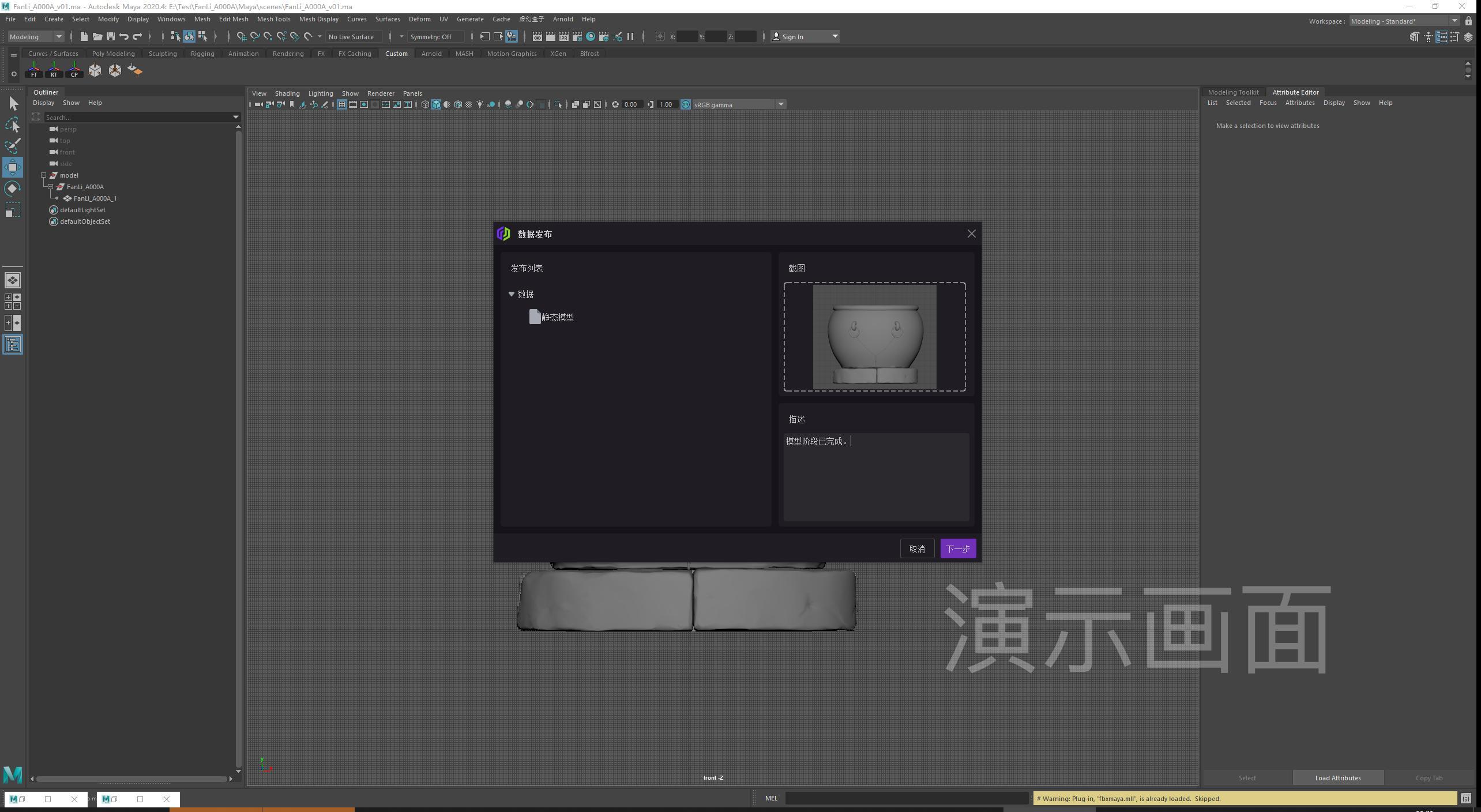Click the 取消 button in the publish dialog

pyautogui.click(x=917, y=548)
